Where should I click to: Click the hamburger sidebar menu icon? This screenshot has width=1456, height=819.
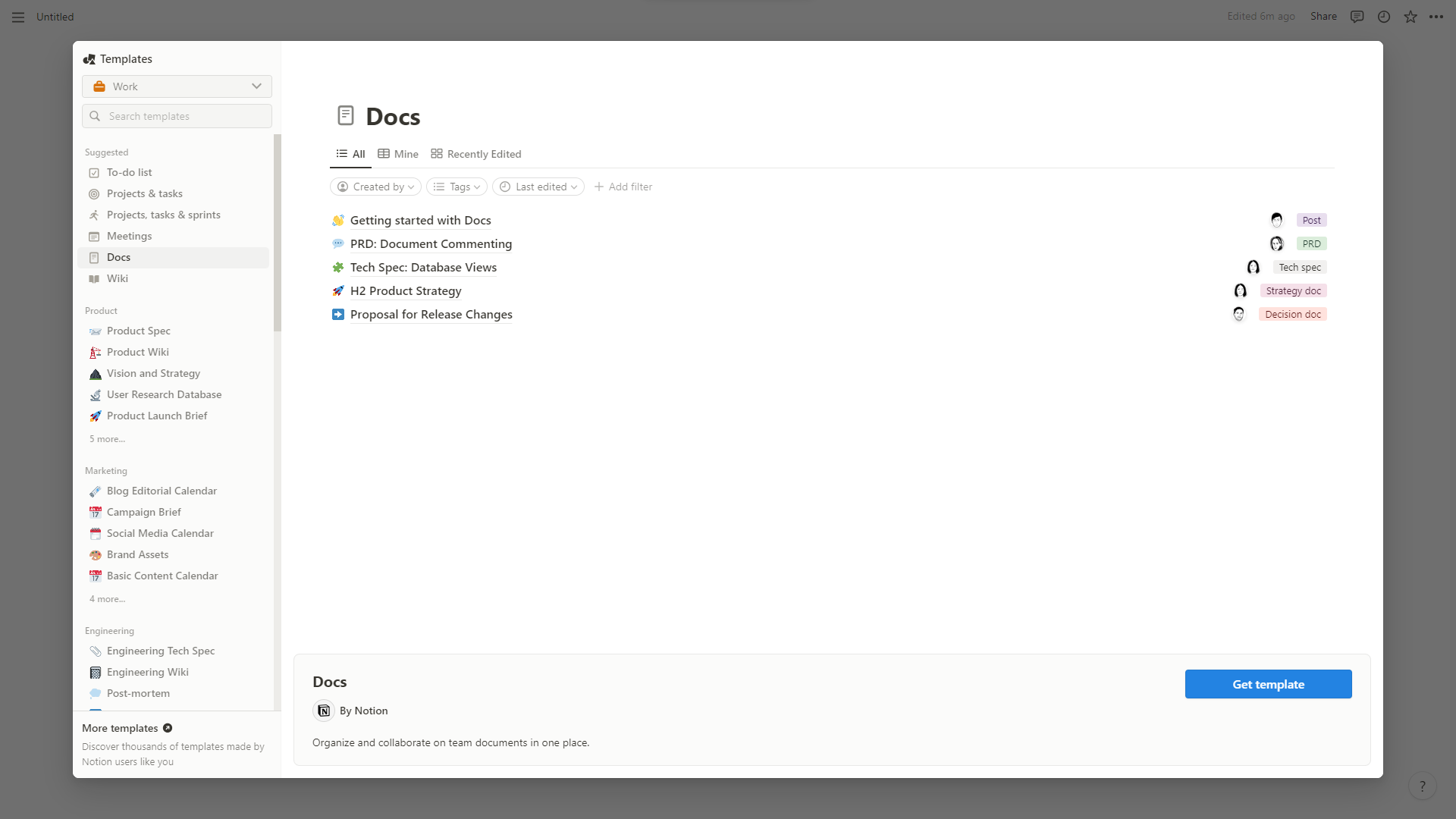(x=18, y=17)
